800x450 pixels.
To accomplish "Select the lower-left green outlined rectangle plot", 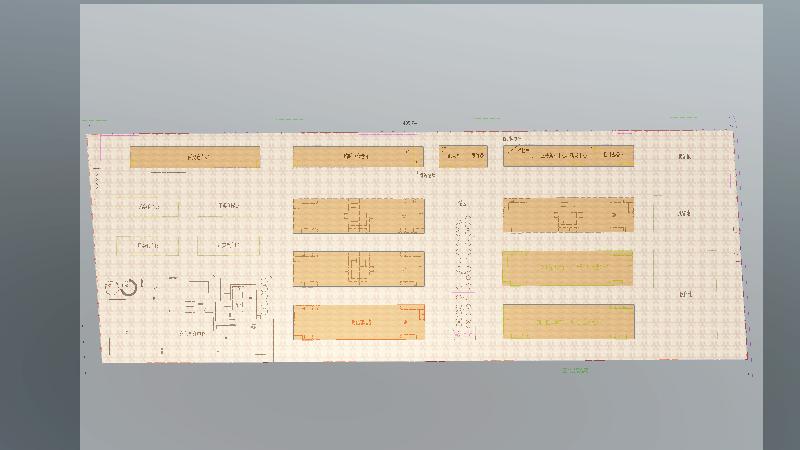I will (147, 245).
